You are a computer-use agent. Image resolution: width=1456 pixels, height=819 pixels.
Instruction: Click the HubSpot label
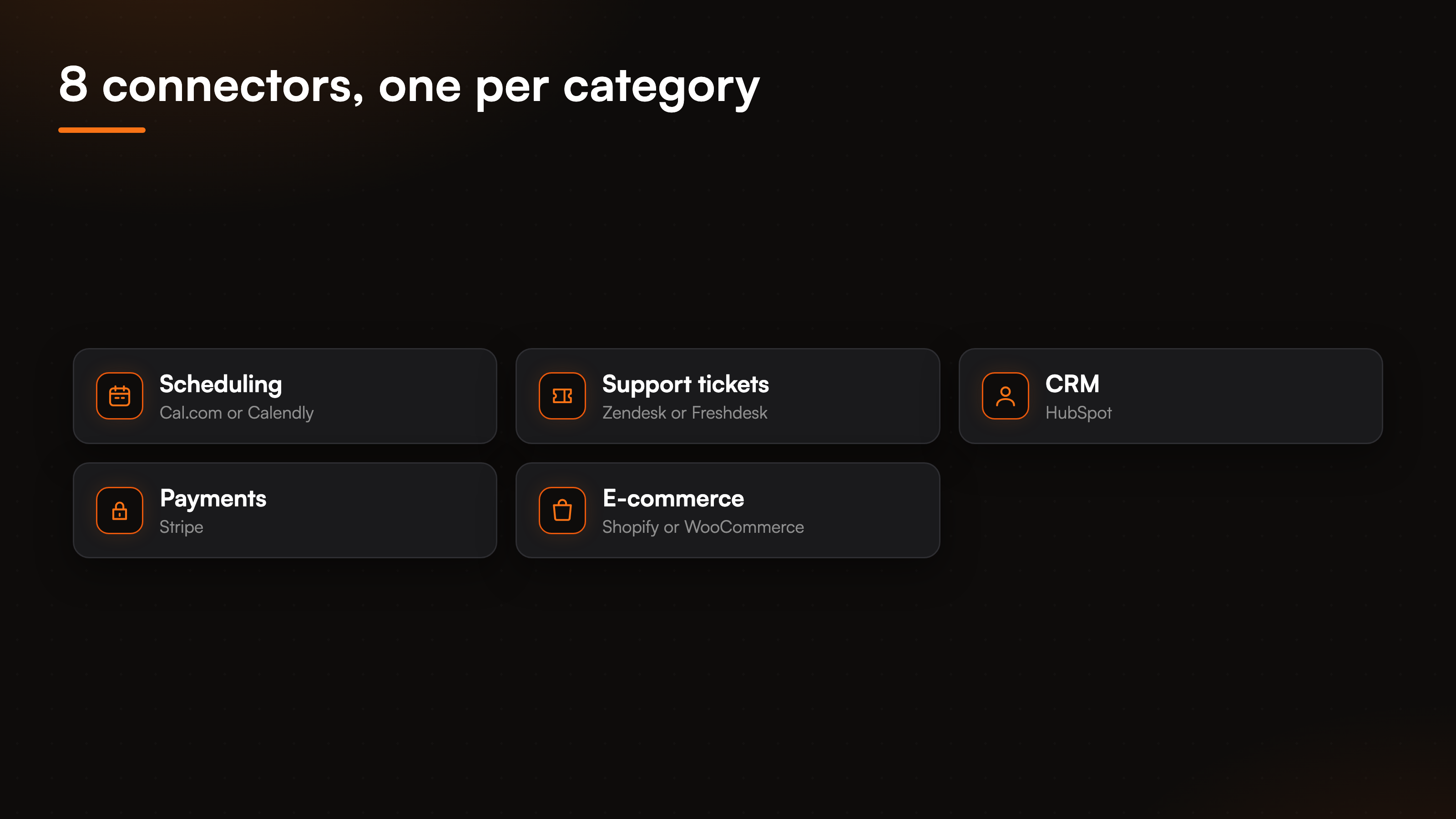tap(1078, 413)
